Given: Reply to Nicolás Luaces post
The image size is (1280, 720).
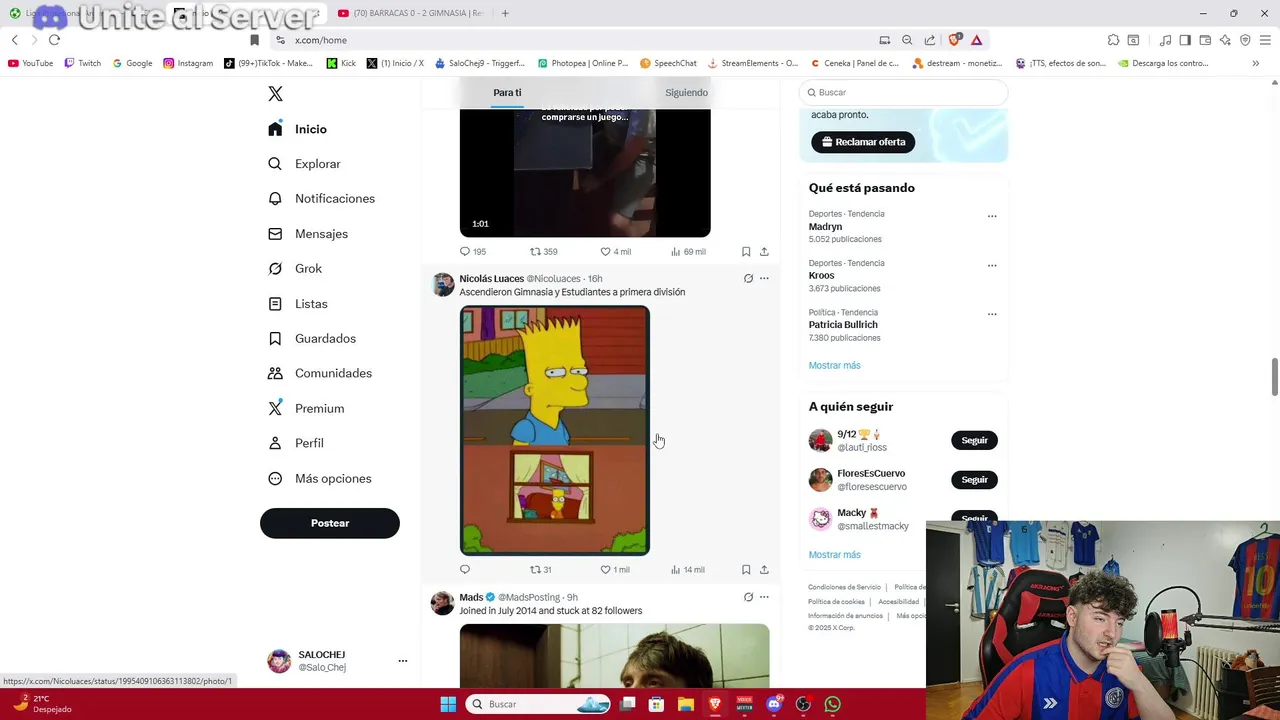Looking at the screenshot, I should (x=465, y=570).
